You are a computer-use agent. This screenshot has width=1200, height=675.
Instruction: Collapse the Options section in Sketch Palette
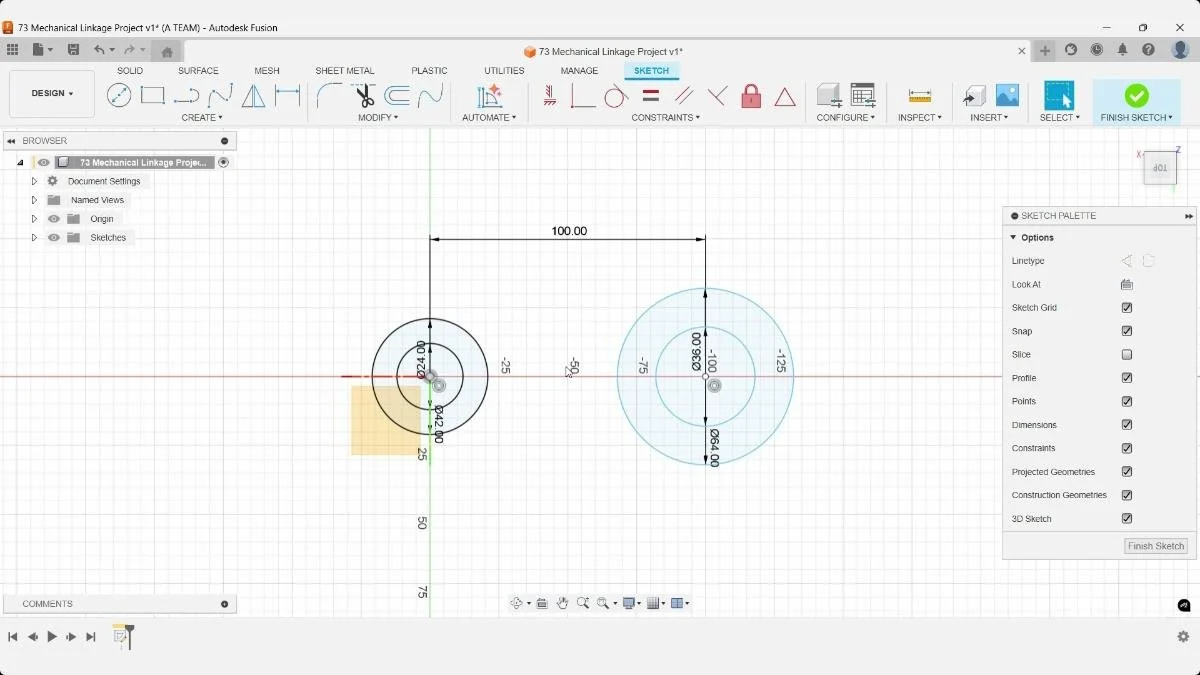pyautogui.click(x=1013, y=238)
